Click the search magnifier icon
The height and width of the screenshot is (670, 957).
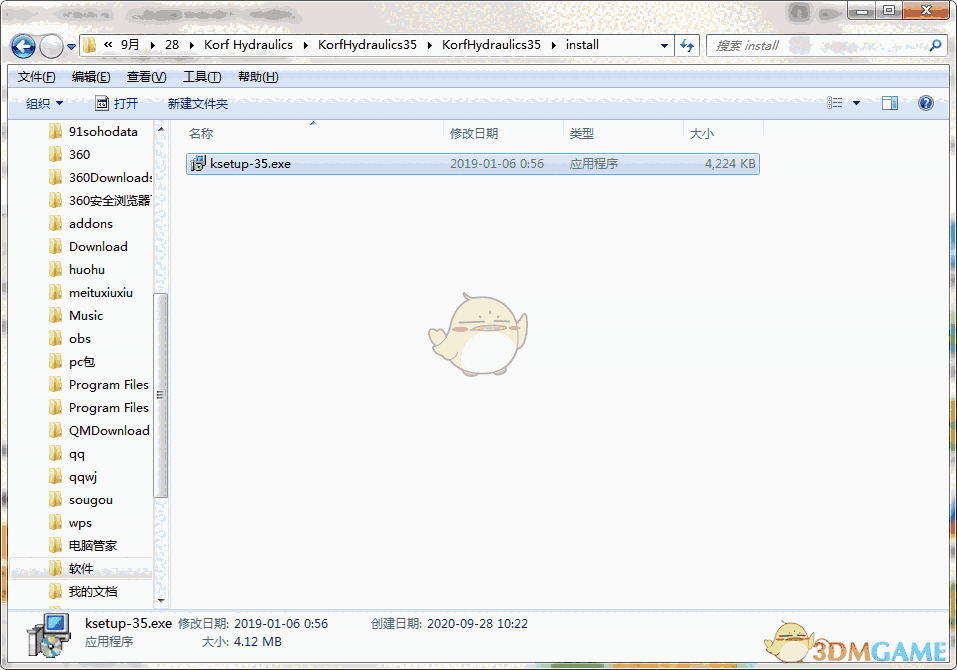tap(935, 45)
